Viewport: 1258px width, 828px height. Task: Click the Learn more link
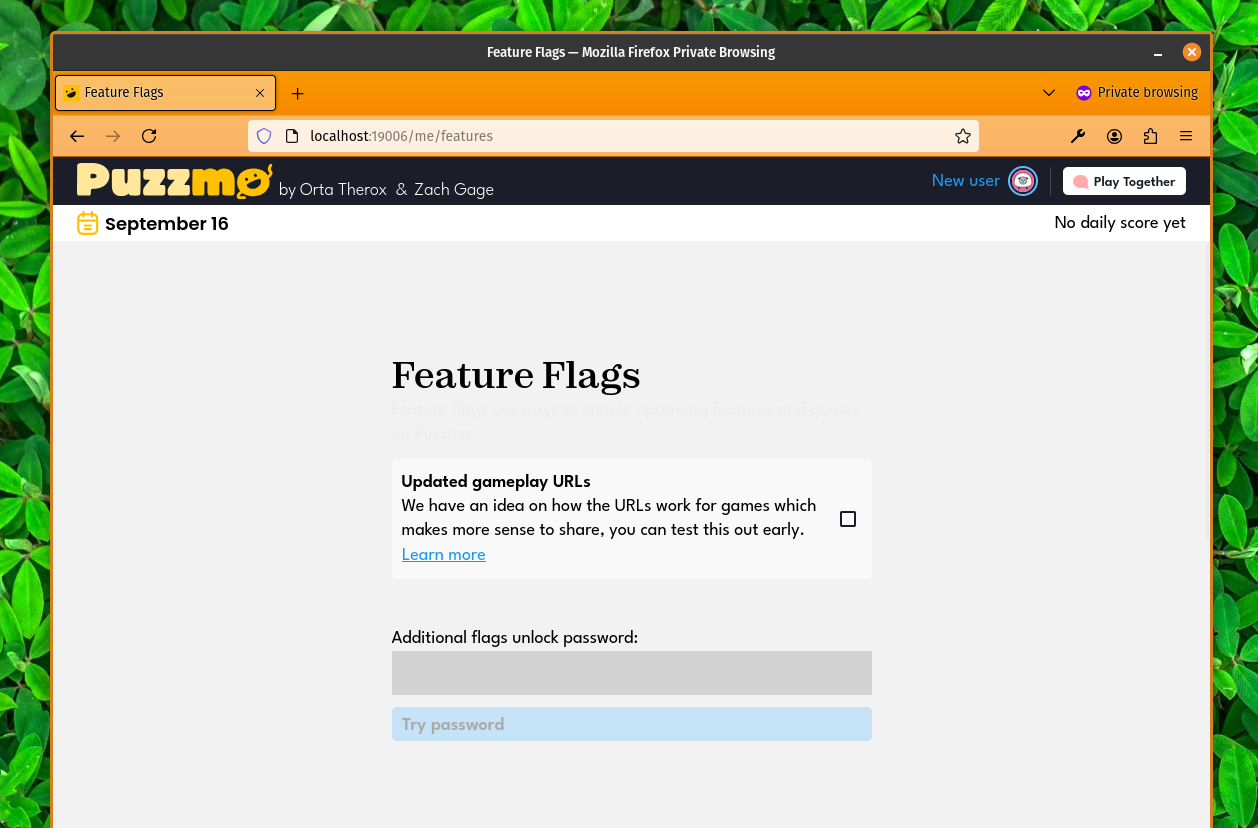443,555
